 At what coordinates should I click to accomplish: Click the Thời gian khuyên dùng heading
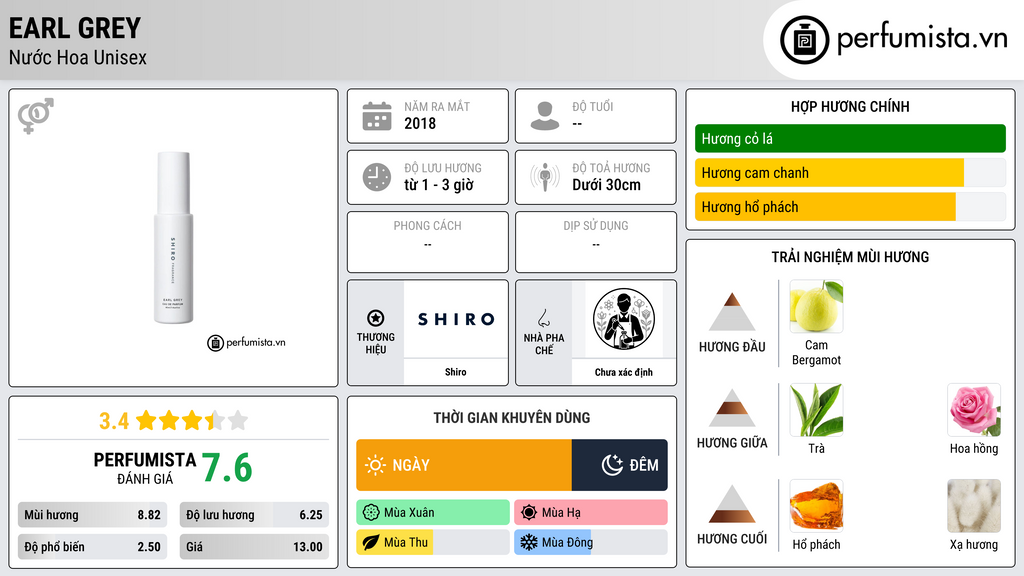tap(512, 418)
